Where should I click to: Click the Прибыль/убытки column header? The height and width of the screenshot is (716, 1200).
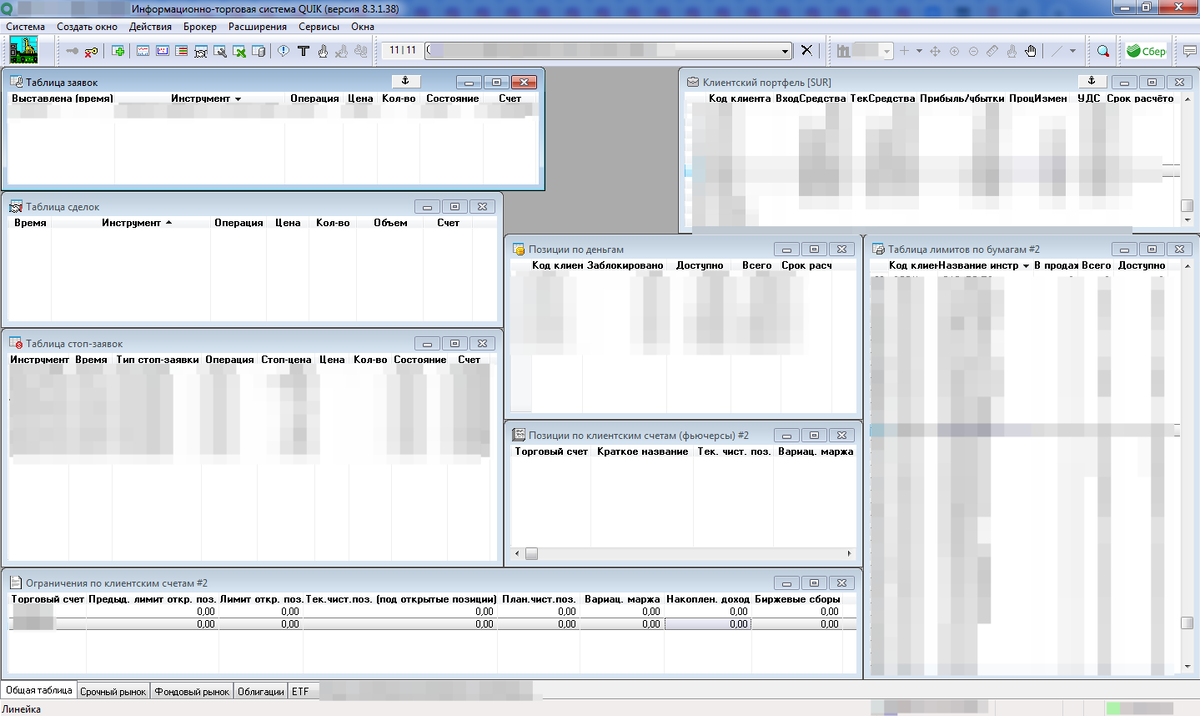click(x=962, y=99)
